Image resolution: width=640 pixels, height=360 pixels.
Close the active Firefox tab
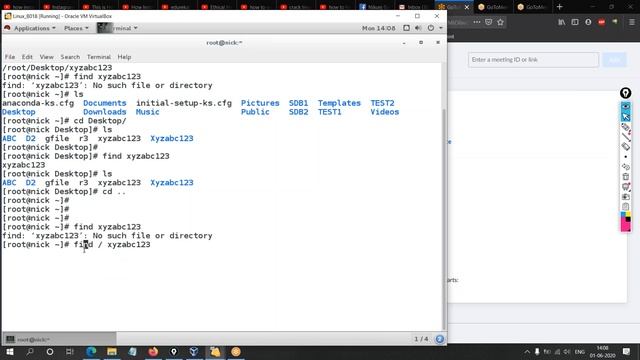coord(467,7)
